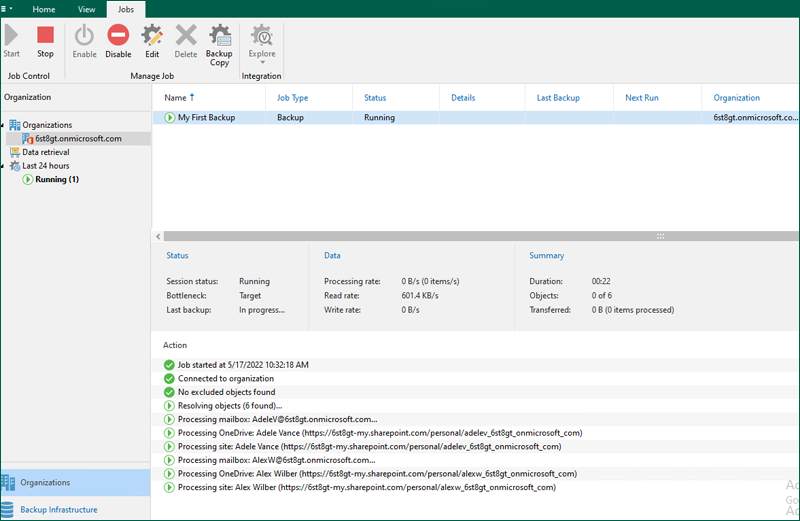Select 6st8gt.onmicrosoft.com organization node
Screen dimensions: 800x521
point(78,138)
